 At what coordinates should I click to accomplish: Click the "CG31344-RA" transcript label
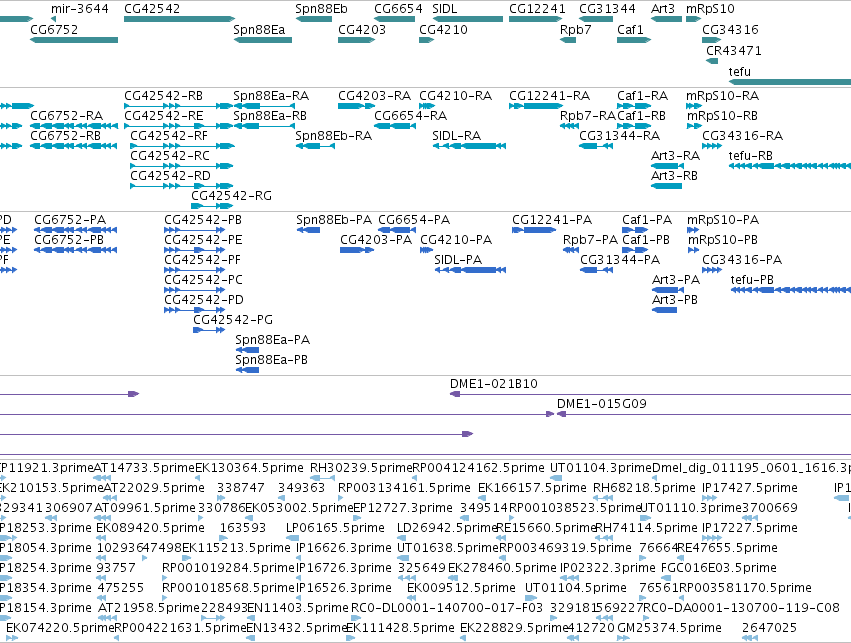pos(620,136)
